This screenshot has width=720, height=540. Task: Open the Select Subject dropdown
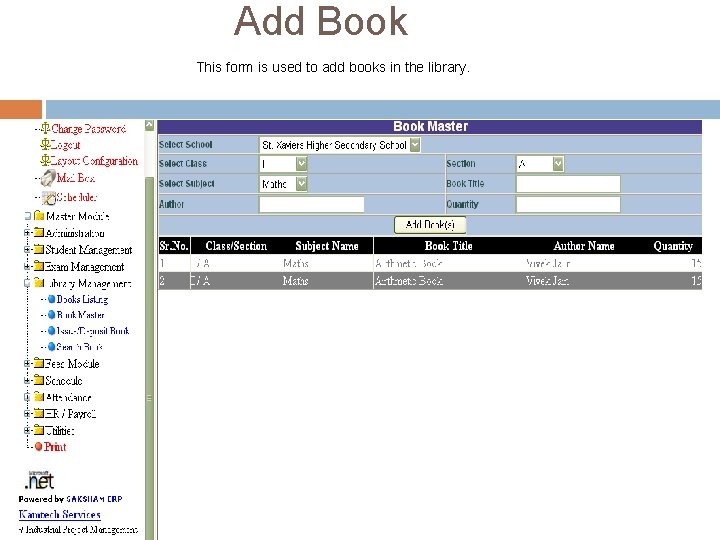(301, 184)
